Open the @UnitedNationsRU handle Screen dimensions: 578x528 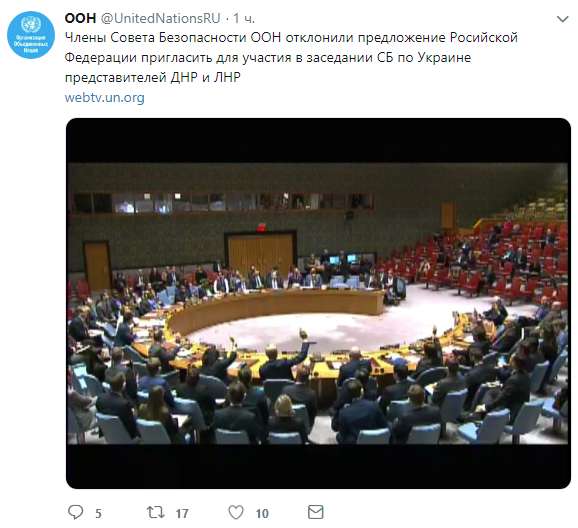pos(160,18)
